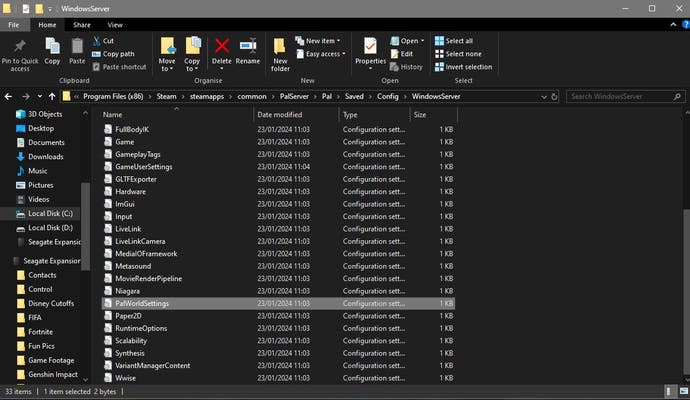Viewport: 690px width, 400px height.
Task: Expand the Properties button dropdown arrow
Action: pos(371,68)
